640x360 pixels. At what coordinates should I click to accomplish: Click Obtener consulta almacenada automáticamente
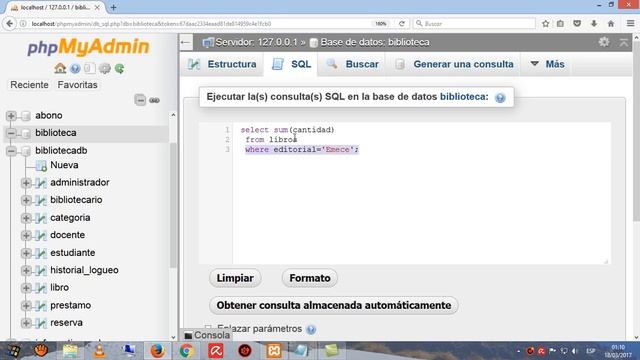[333, 305]
